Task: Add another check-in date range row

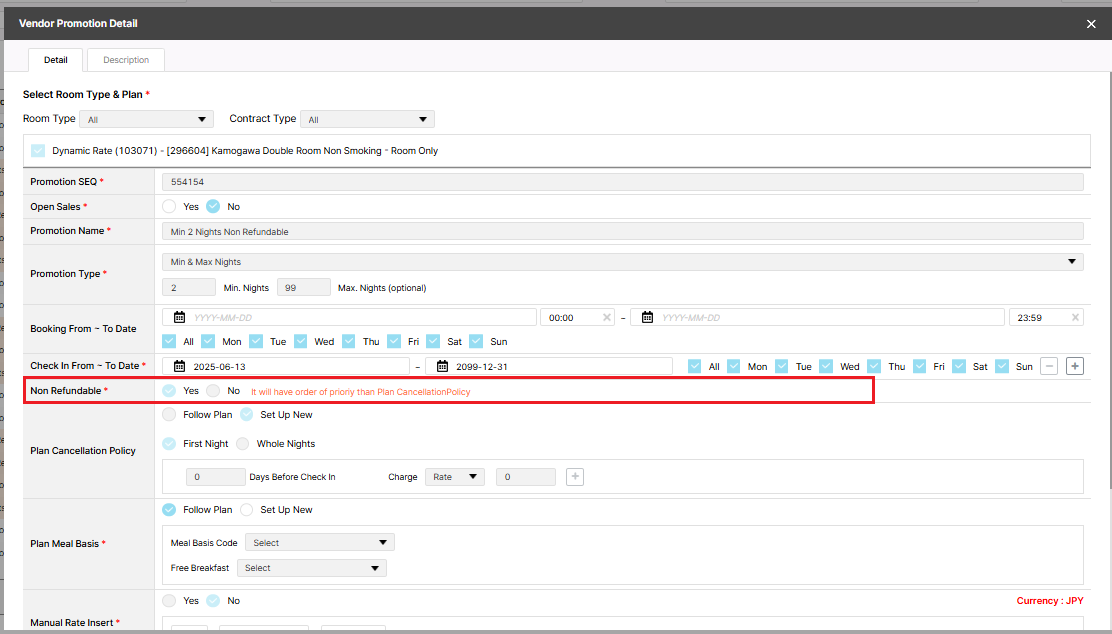Action: [1075, 366]
